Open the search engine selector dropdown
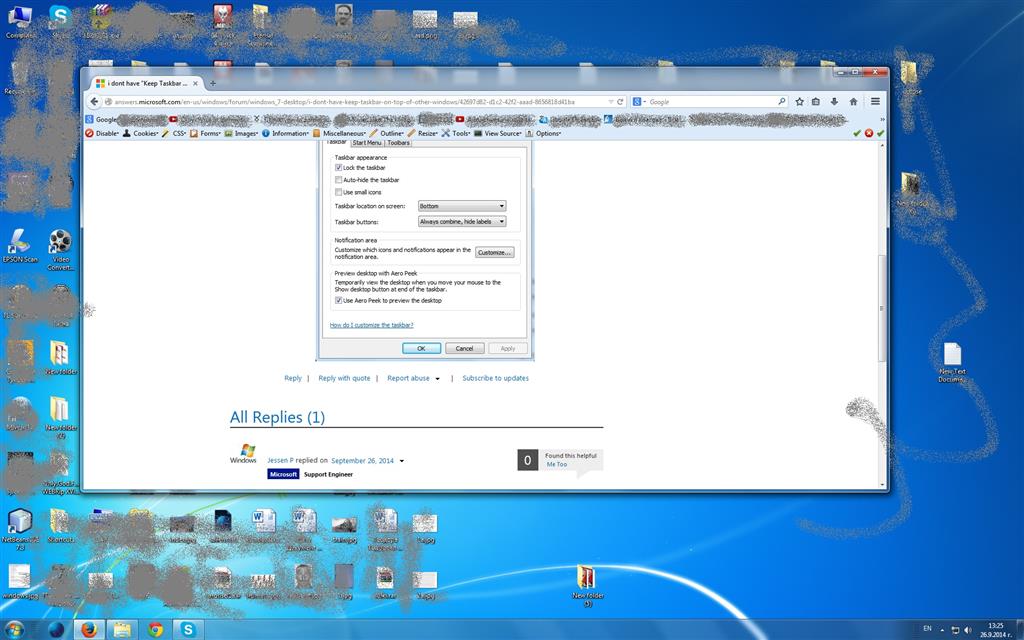The image size is (1024, 640). (639, 102)
